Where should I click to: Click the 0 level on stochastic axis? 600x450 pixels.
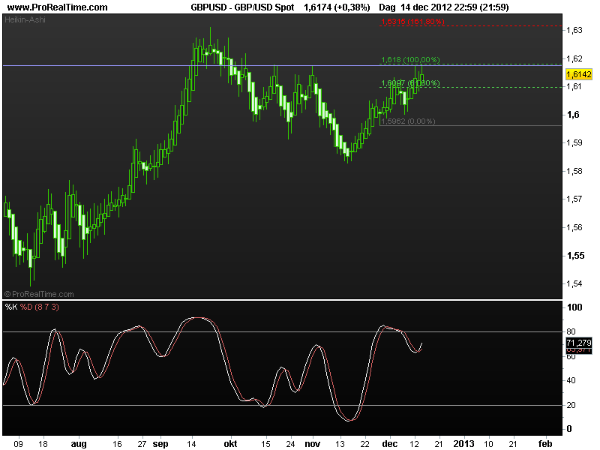point(569,429)
